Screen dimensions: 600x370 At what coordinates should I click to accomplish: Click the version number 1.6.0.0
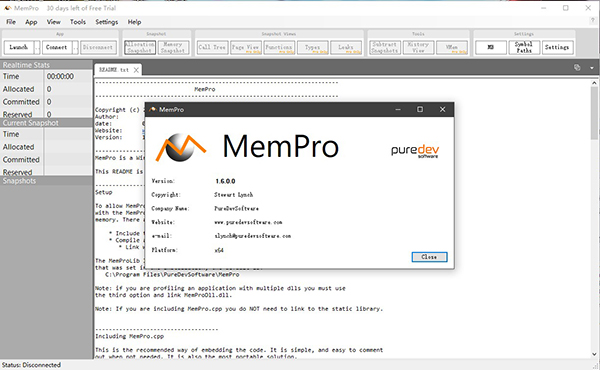[x=225, y=181]
